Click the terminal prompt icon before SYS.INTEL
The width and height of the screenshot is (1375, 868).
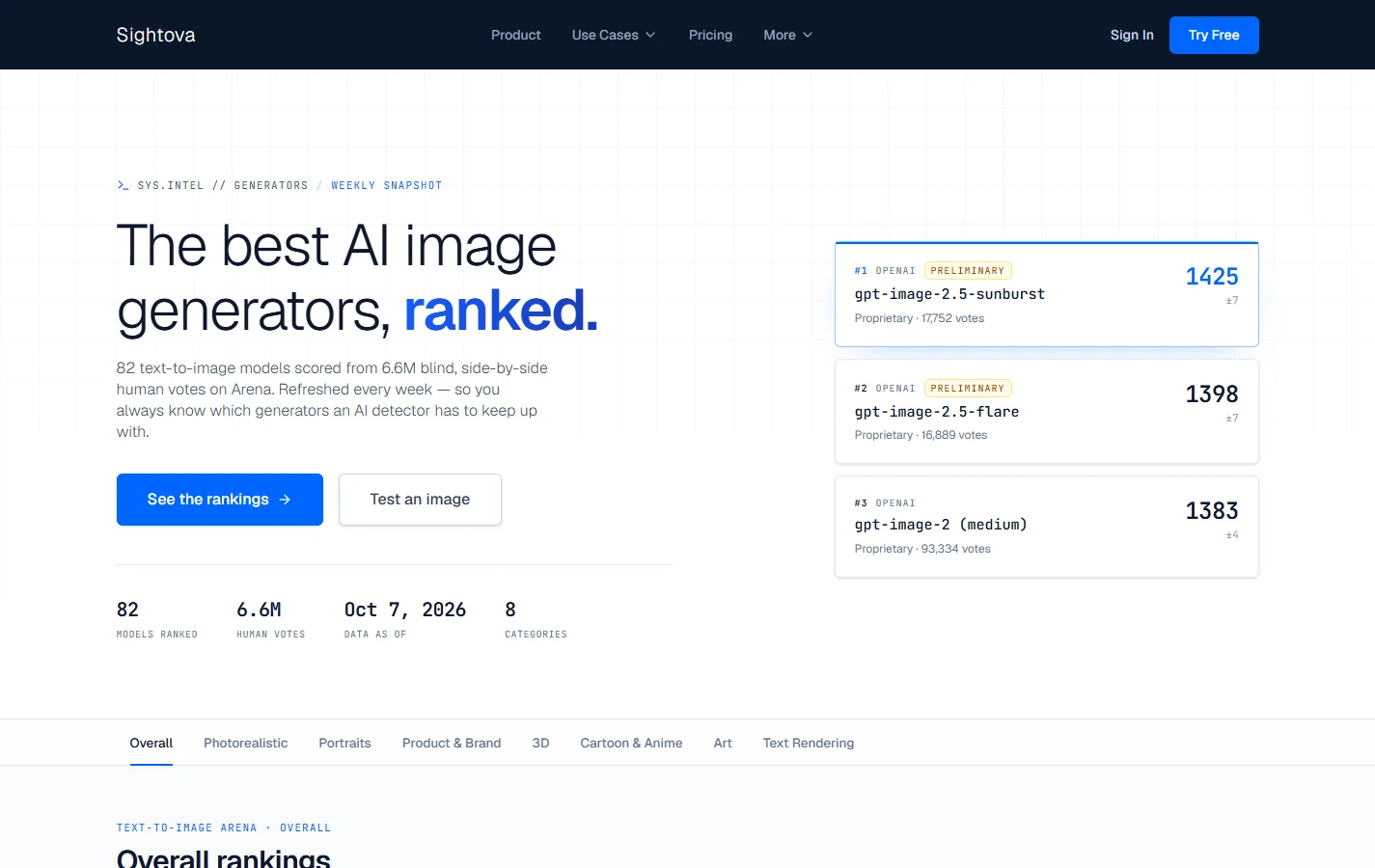point(123,185)
